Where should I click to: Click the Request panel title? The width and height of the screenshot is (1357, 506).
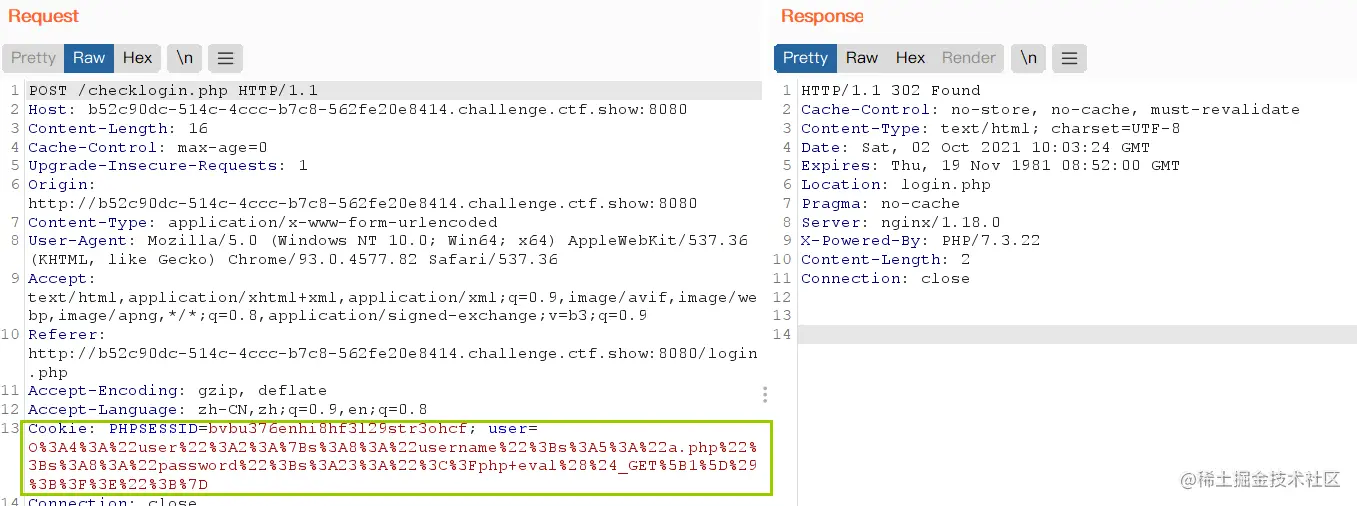43,16
